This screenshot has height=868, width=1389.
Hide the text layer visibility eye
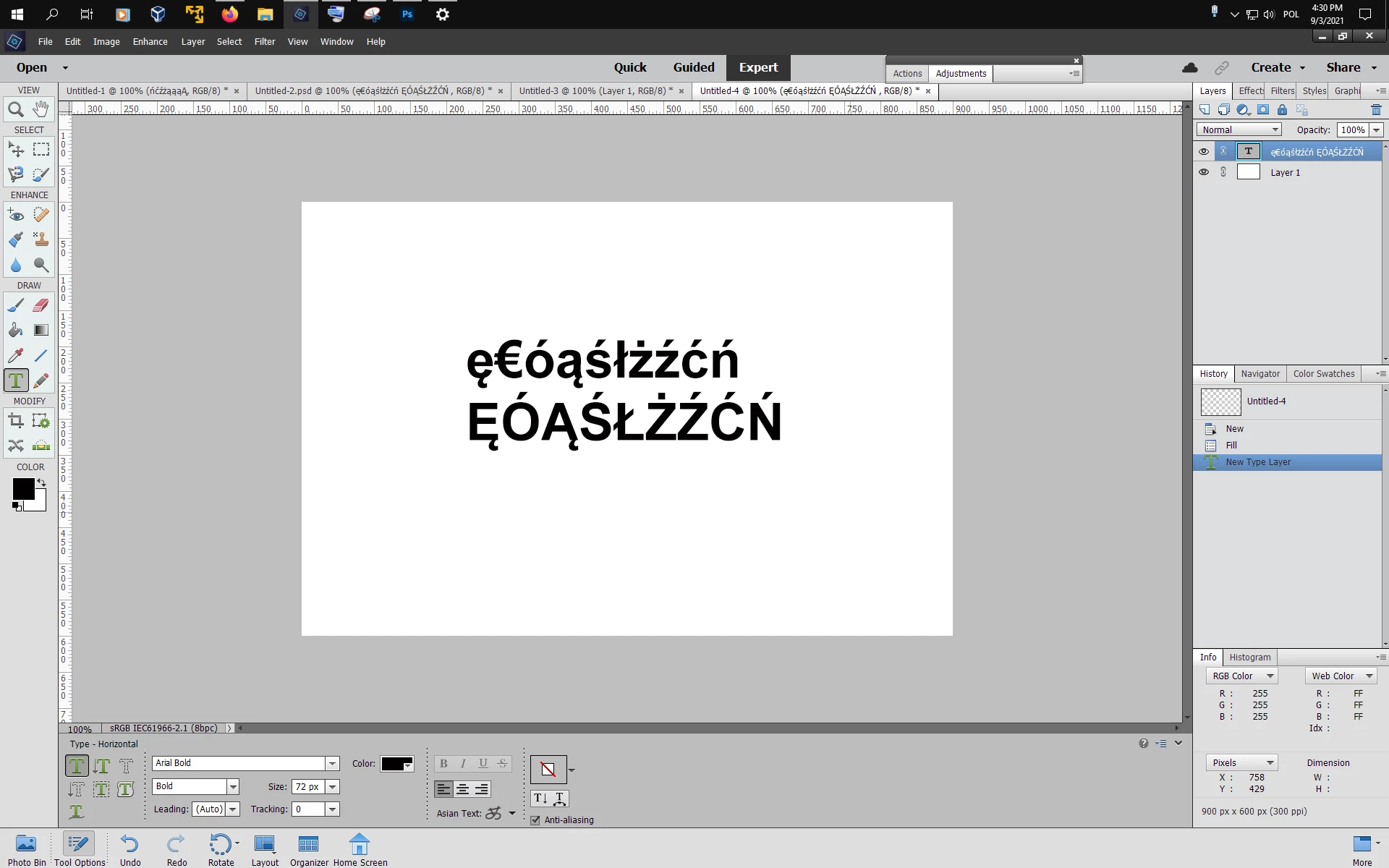click(x=1204, y=152)
